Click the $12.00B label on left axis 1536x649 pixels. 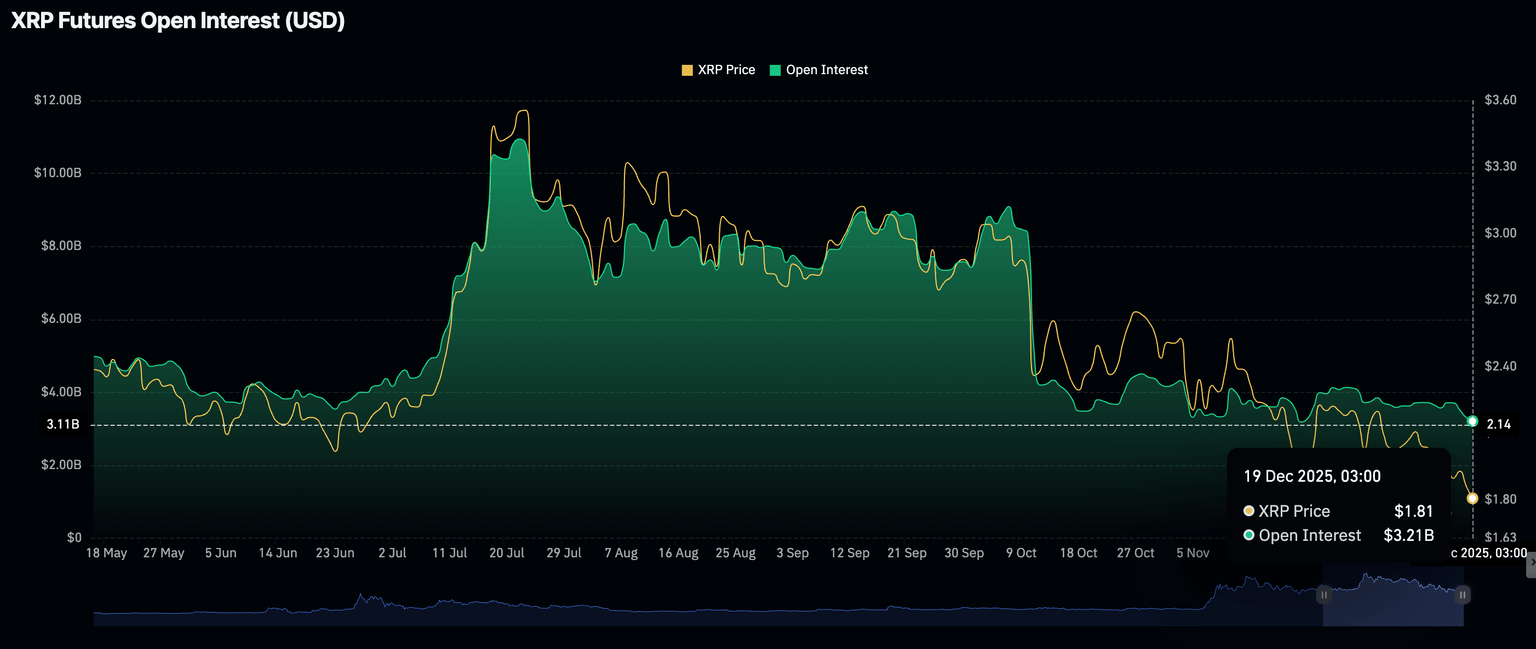tap(57, 100)
